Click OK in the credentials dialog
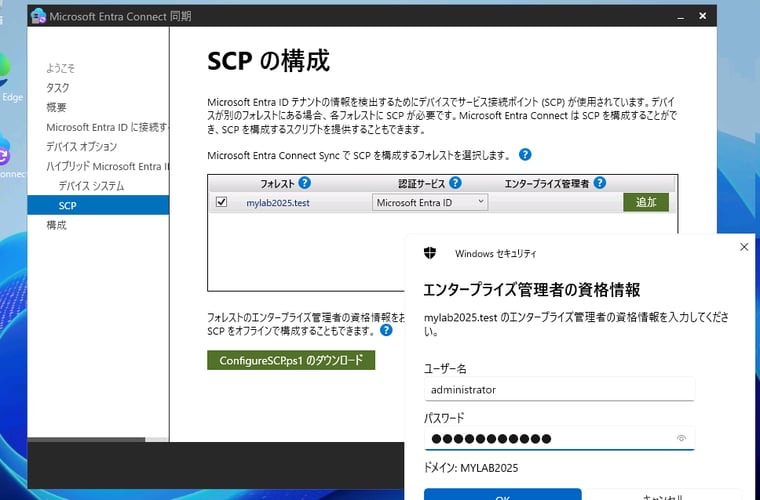Image resolution: width=760 pixels, height=500 pixels. [503, 494]
